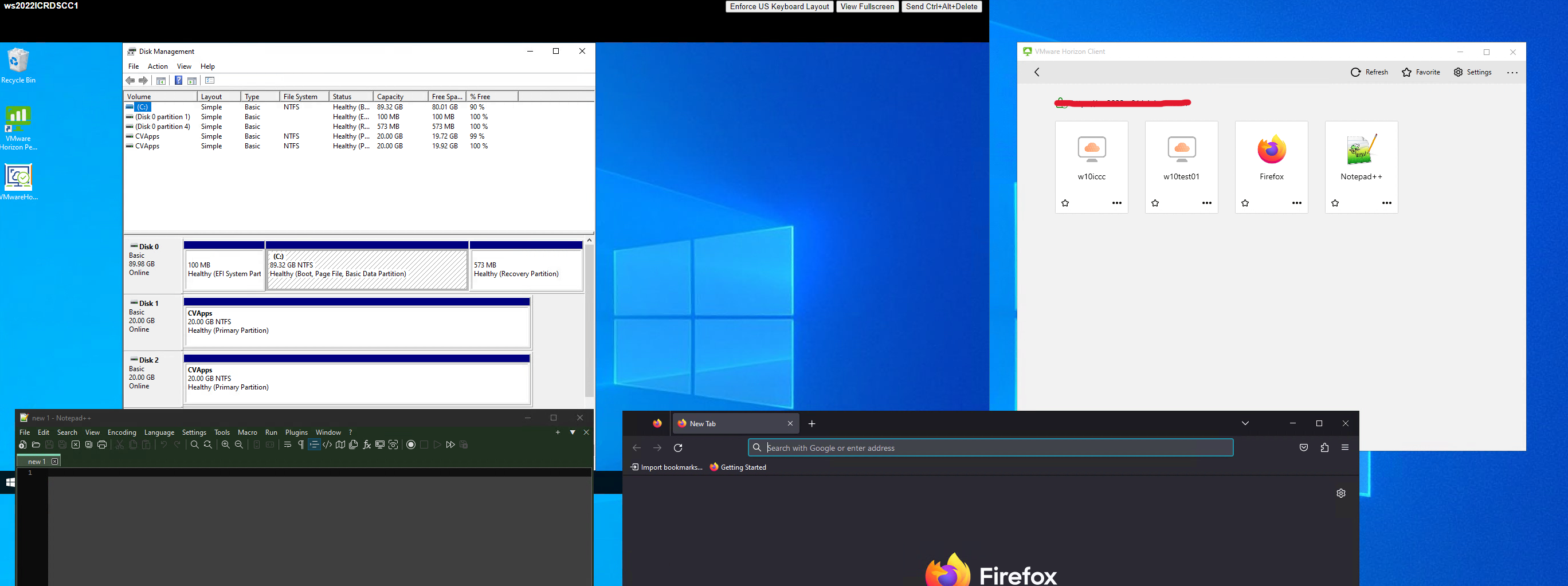Zoom out using Notepad++ toolbar icon

[239, 445]
